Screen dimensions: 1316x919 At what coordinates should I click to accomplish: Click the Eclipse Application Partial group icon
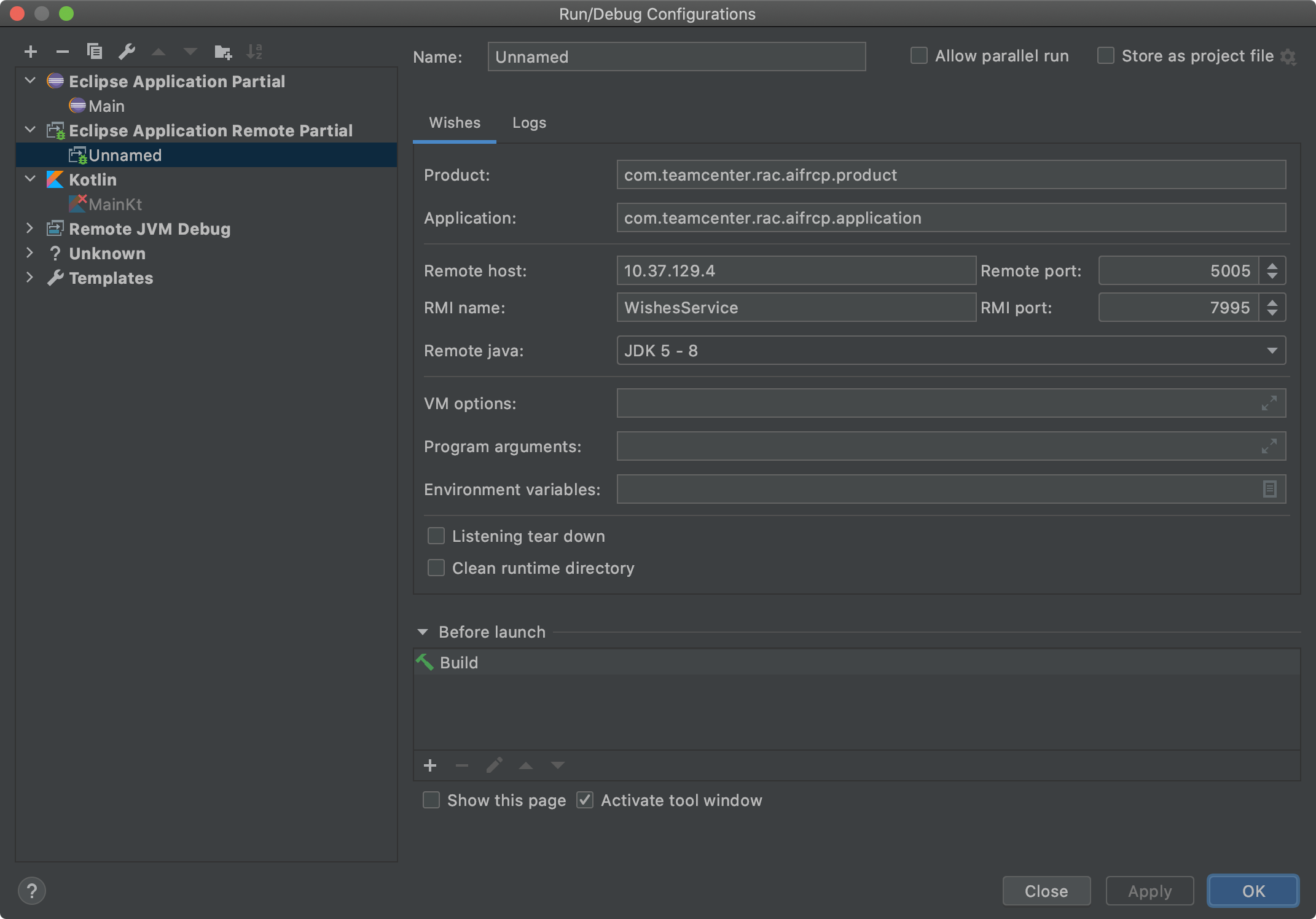pos(55,81)
